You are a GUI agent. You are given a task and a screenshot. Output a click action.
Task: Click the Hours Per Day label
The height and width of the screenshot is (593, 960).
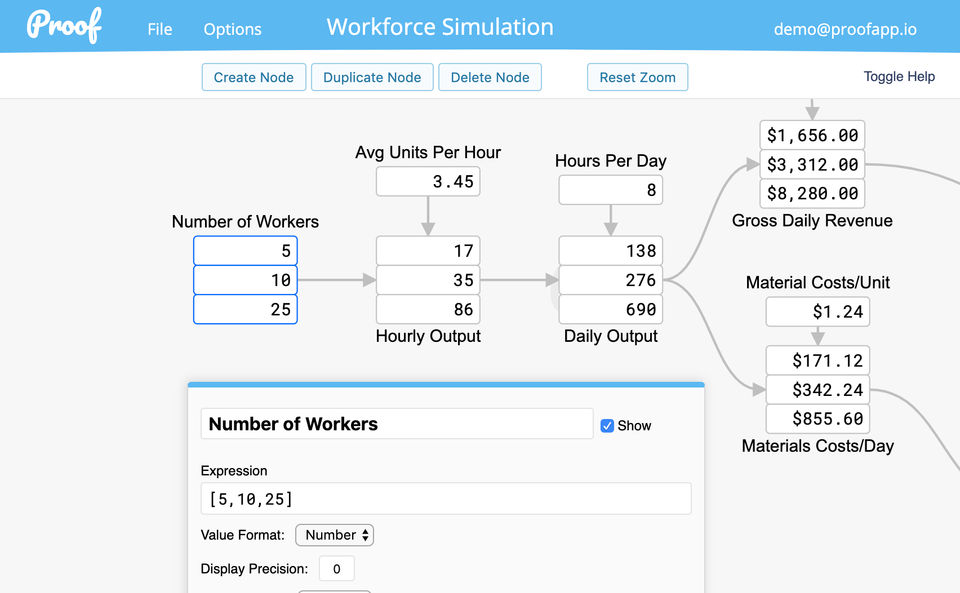(610, 161)
